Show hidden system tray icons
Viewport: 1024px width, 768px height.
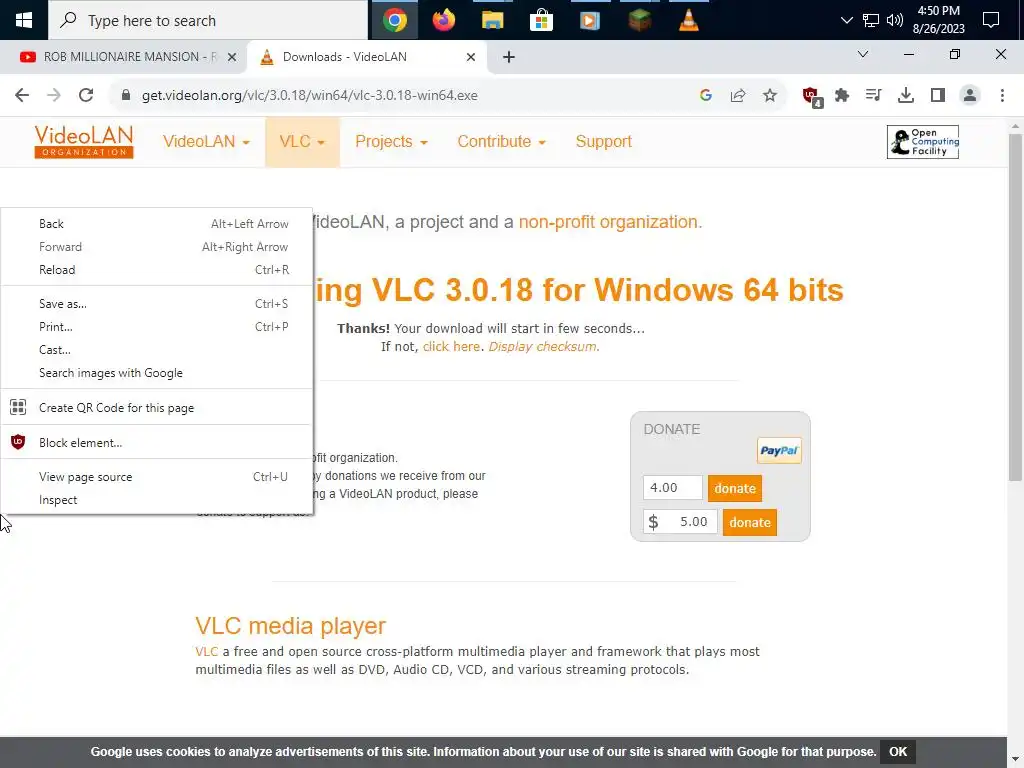click(846, 20)
